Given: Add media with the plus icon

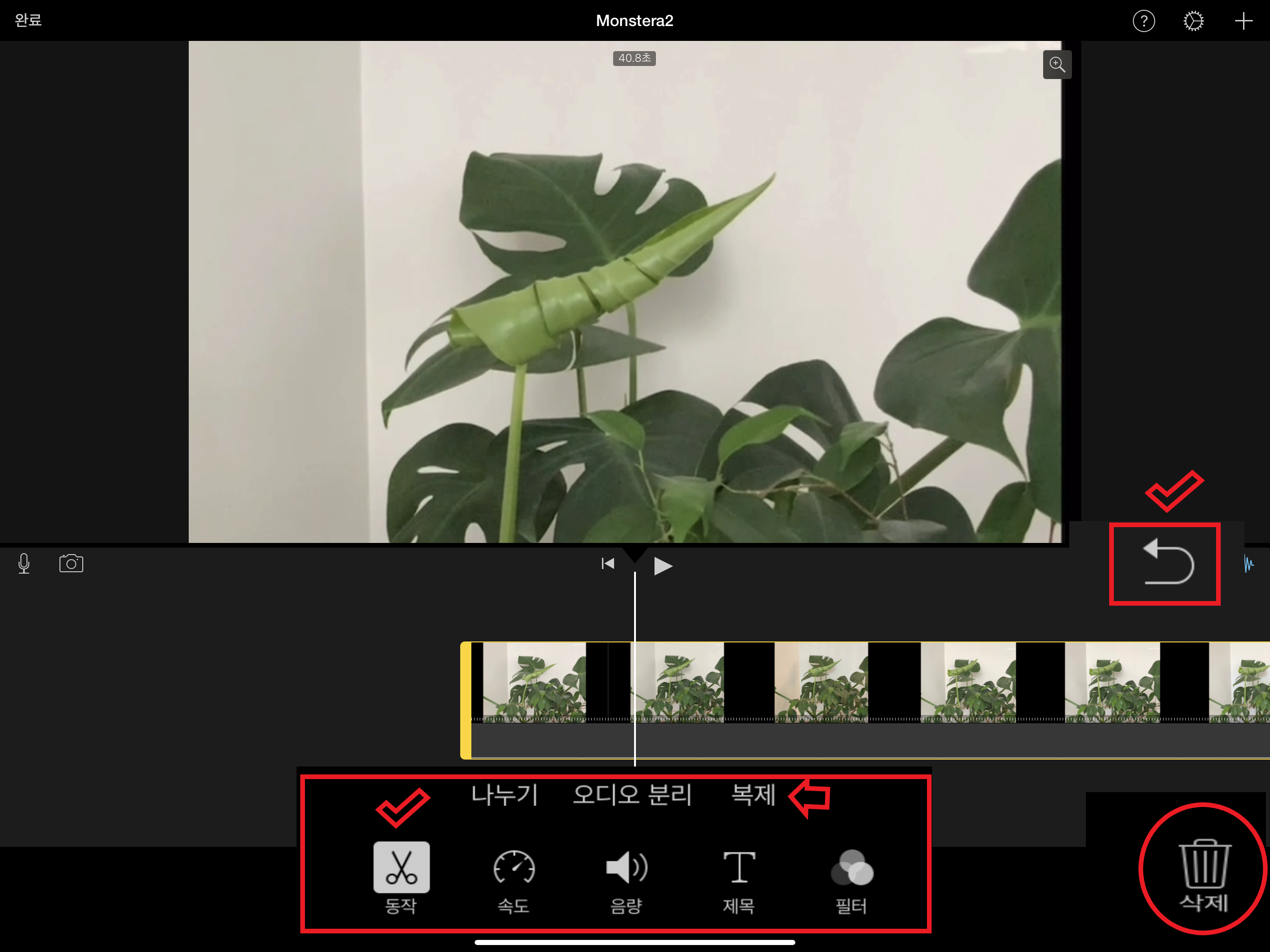Looking at the screenshot, I should coord(1243,21).
